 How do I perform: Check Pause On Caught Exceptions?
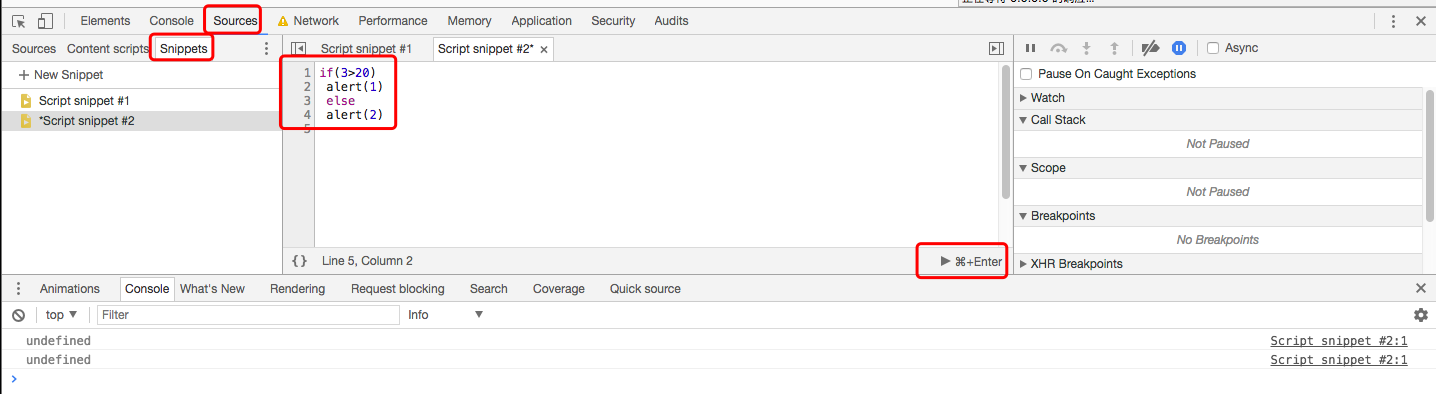tap(1025, 74)
